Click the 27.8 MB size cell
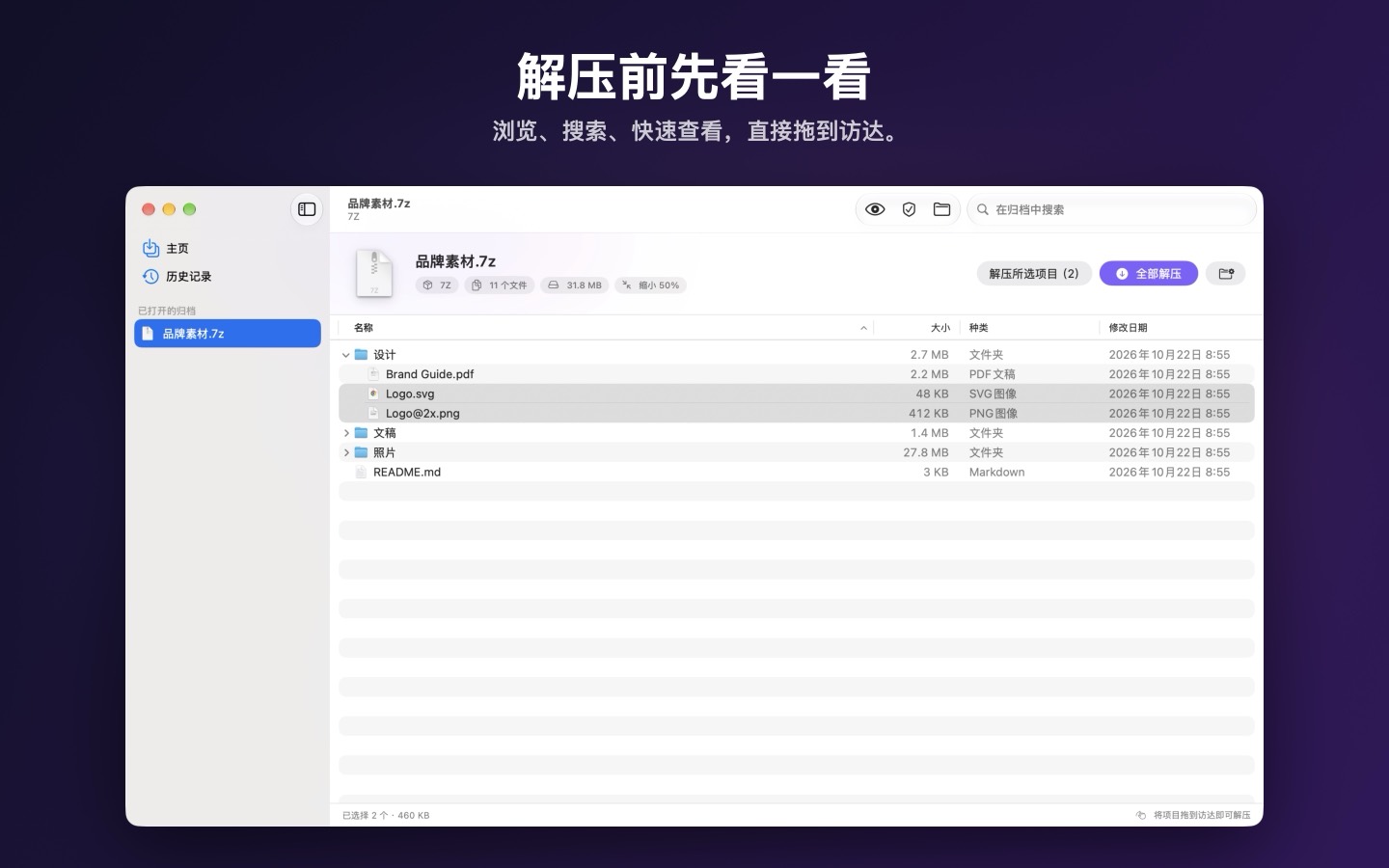Viewport: 1389px width, 868px height. [x=926, y=452]
